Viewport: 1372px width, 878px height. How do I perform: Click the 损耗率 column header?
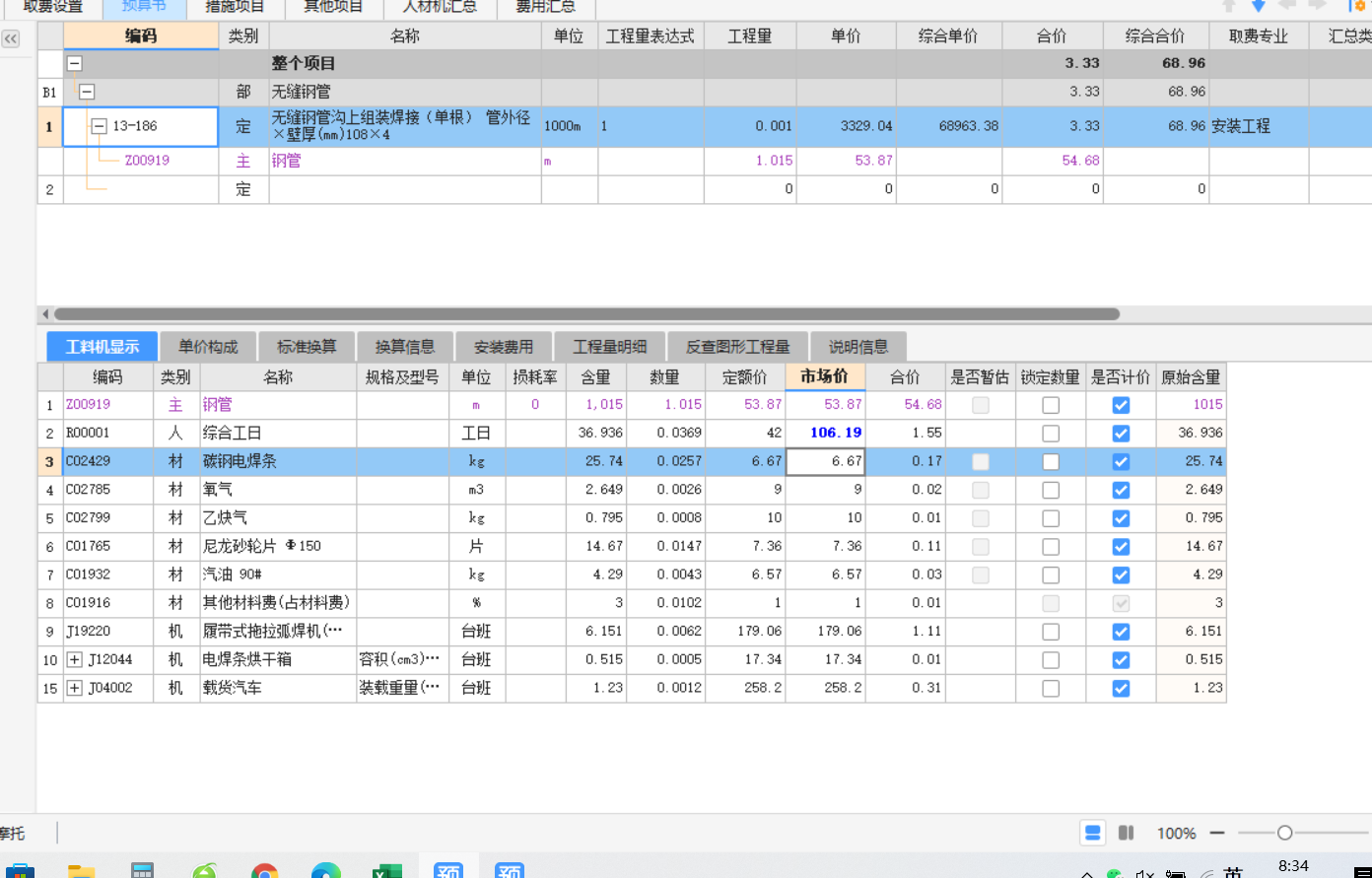coord(535,376)
